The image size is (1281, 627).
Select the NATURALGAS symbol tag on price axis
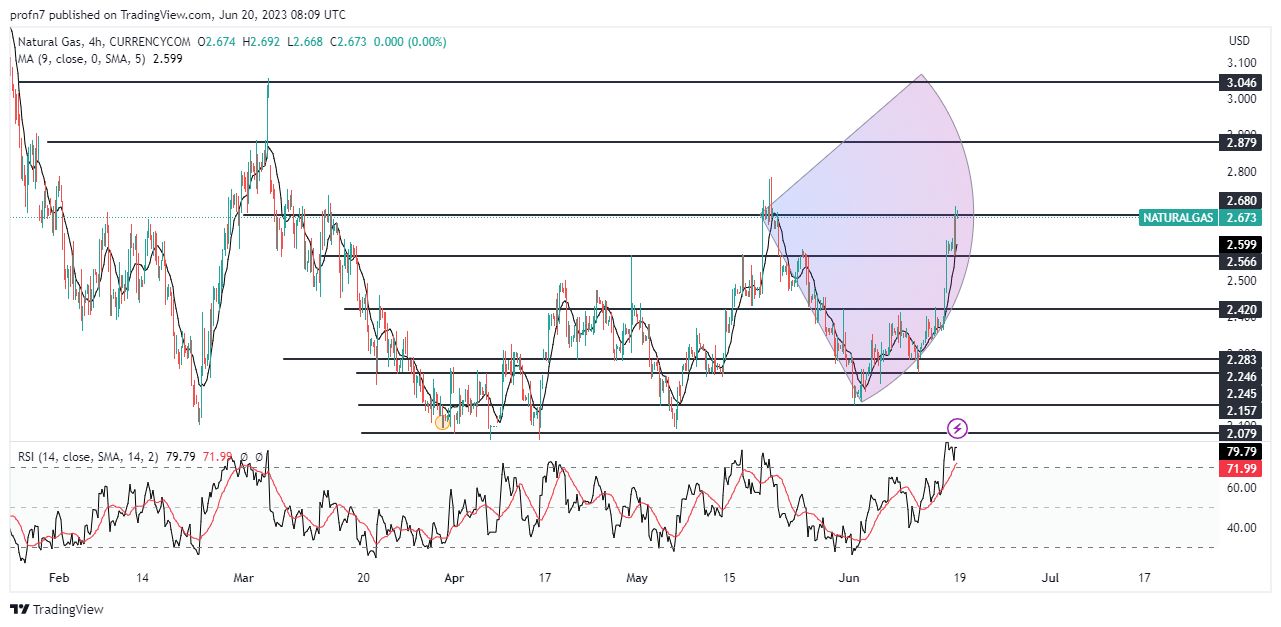coord(1178,217)
